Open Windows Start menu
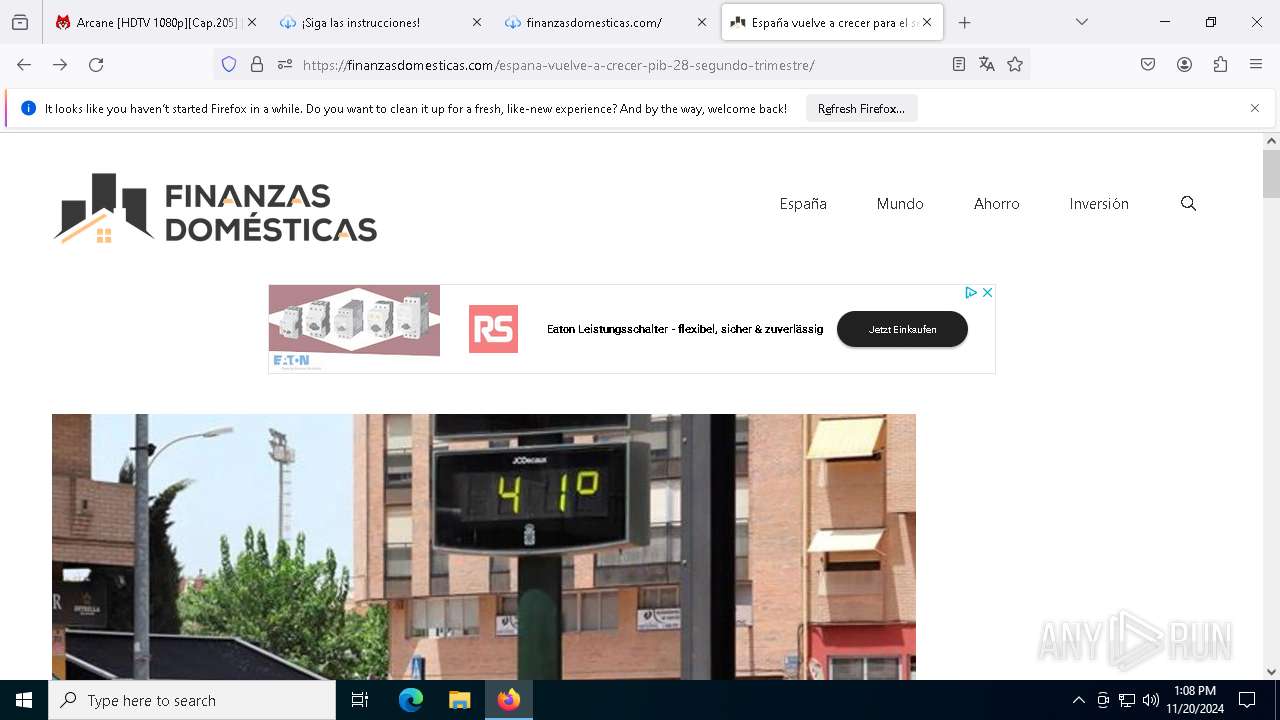1280x720 pixels. tap(24, 700)
